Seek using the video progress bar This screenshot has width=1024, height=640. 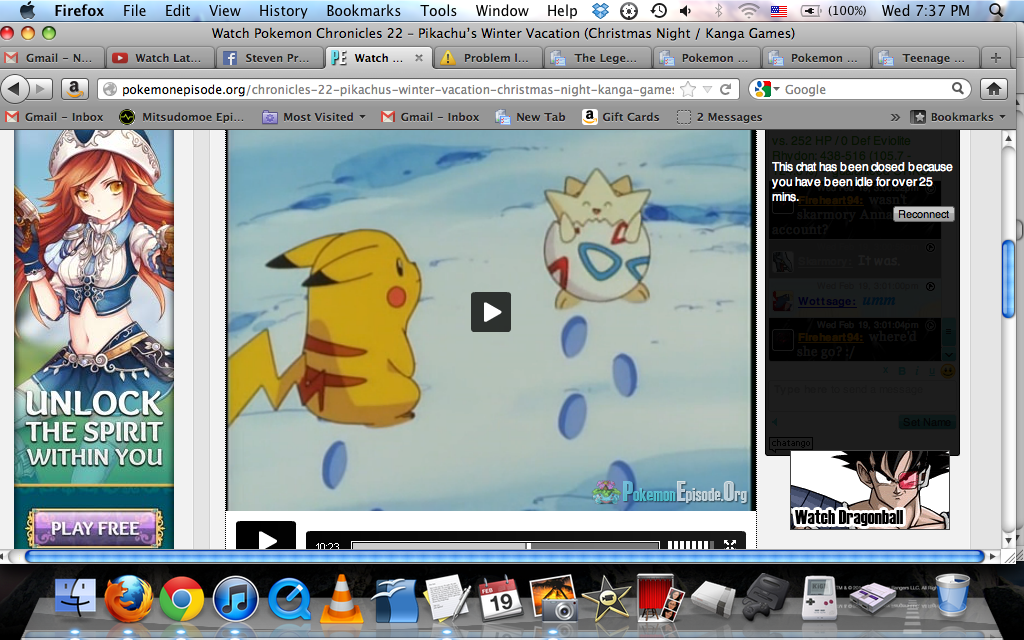click(x=505, y=545)
